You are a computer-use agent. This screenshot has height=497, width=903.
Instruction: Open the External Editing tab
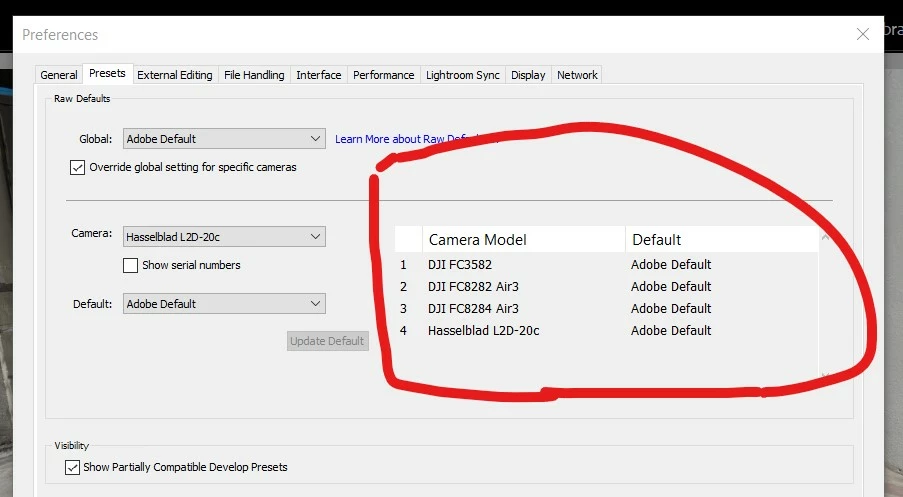(x=174, y=75)
